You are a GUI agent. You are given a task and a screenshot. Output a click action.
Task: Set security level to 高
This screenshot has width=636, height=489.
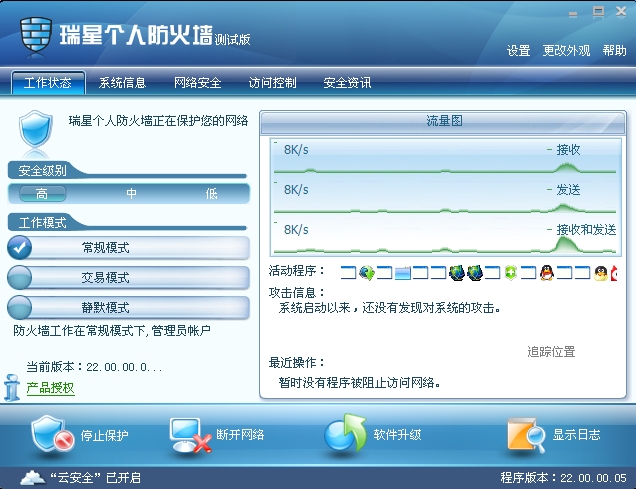click(x=42, y=194)
